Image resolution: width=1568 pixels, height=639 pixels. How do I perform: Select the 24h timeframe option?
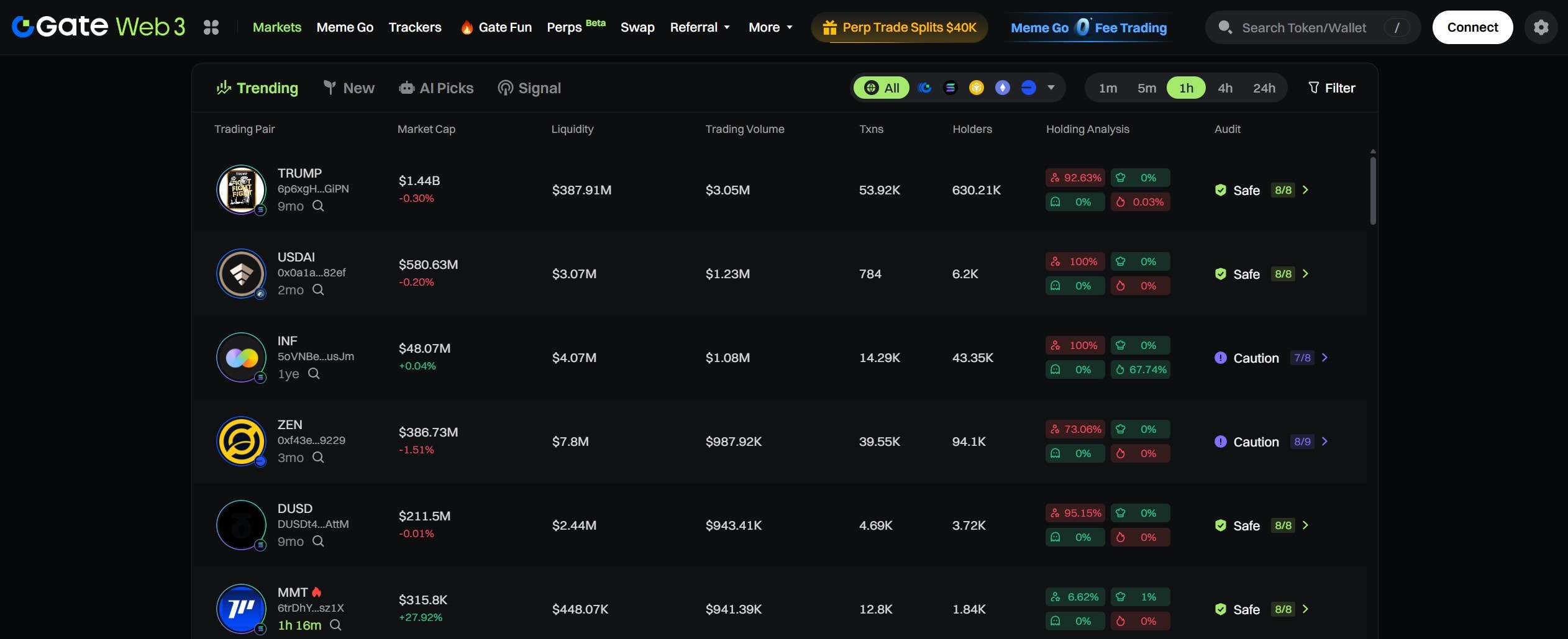(1264, 88)
